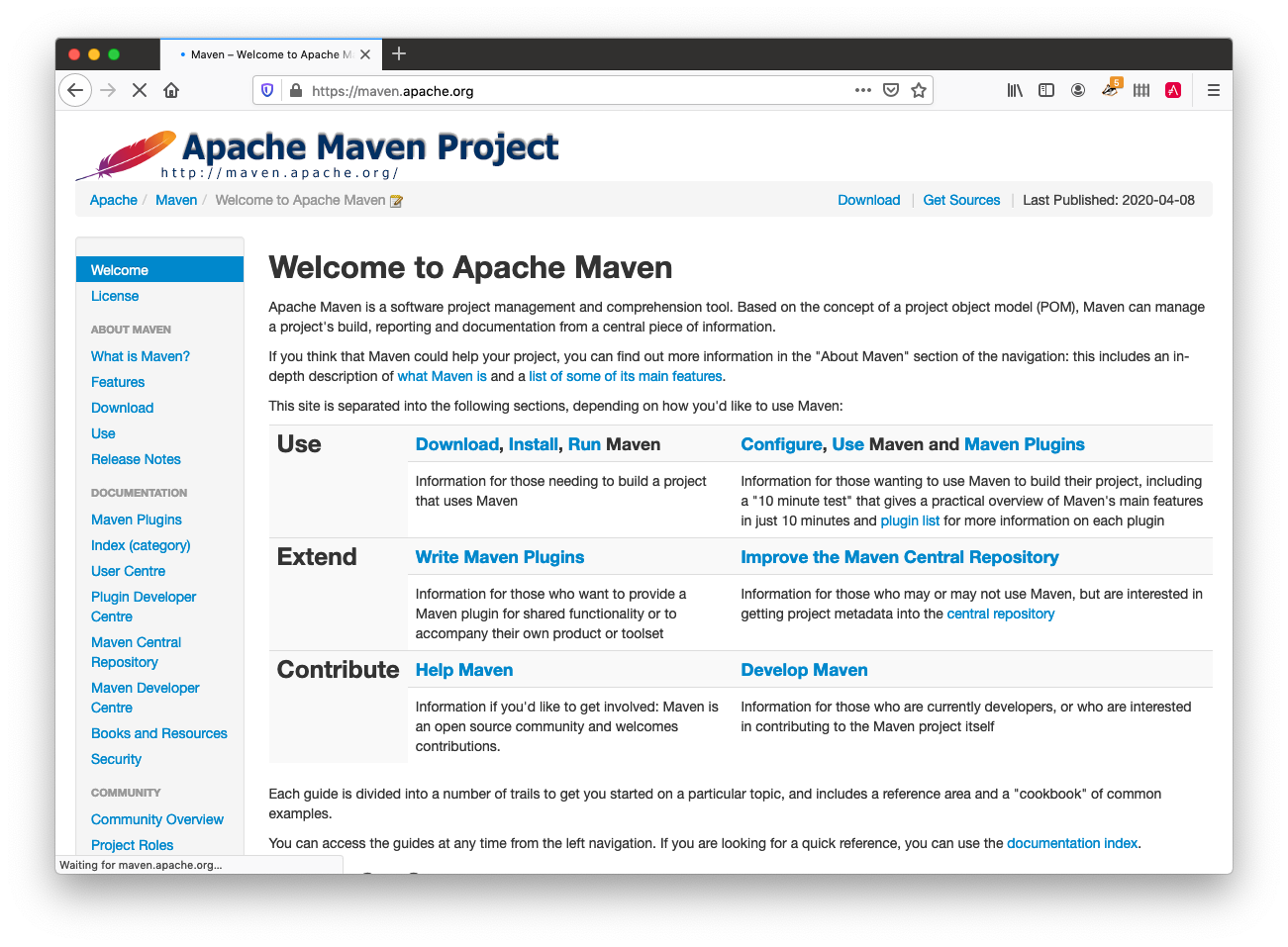
Task: Go to User Centre
Action: tap(129, 571)
